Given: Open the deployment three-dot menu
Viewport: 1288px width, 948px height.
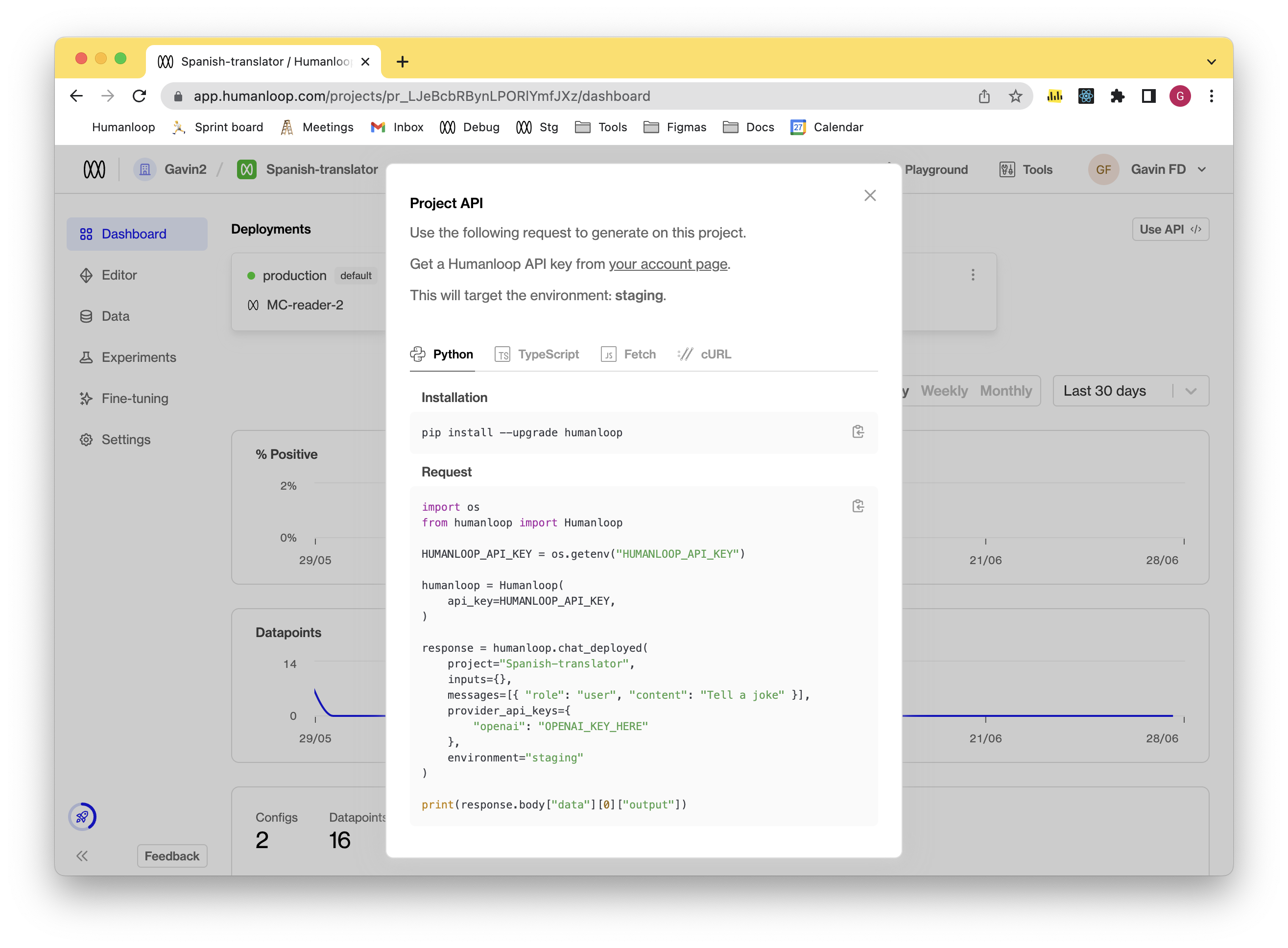Looking at the screenshot, I should click(974, 275).
